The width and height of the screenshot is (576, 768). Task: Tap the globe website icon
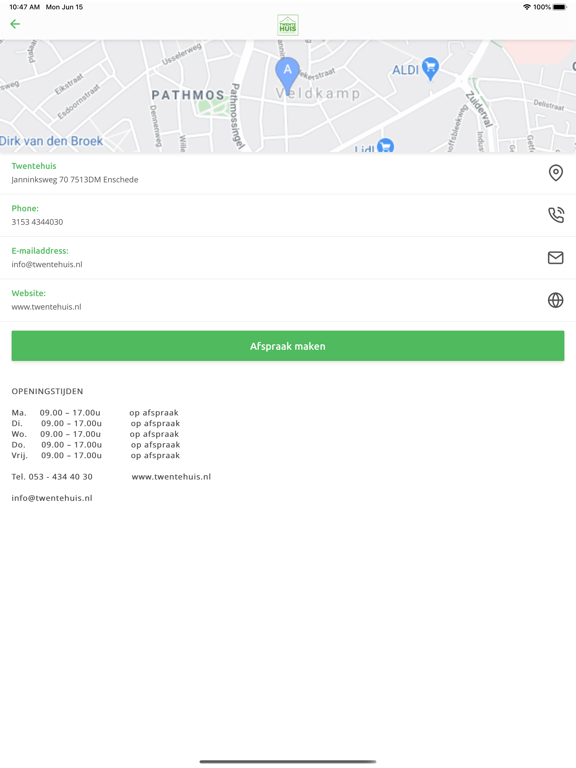pyautogui.click(x=555, y=300)
